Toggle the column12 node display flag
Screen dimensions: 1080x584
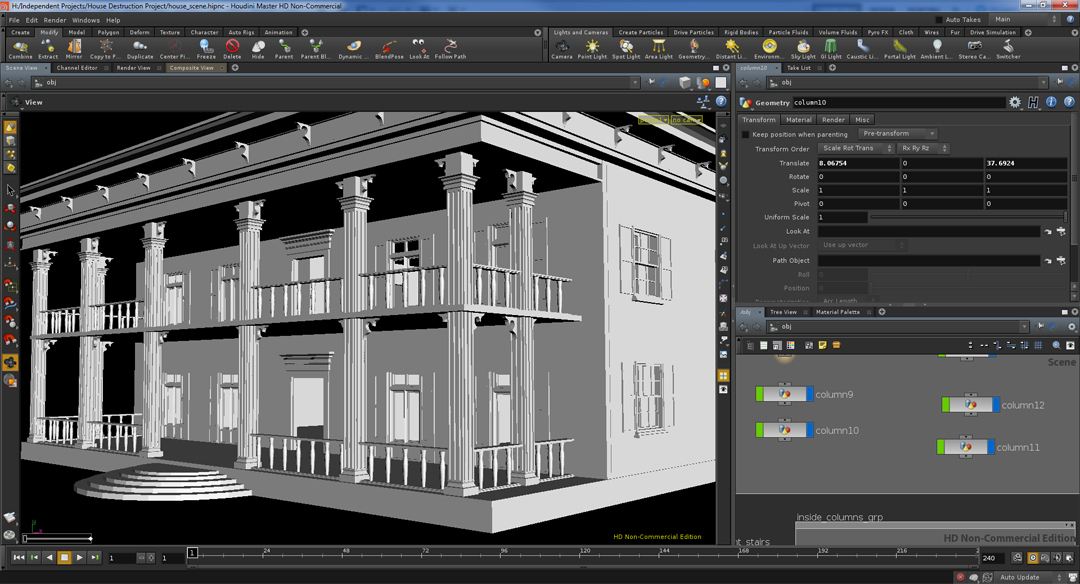[x=996, y=405]
